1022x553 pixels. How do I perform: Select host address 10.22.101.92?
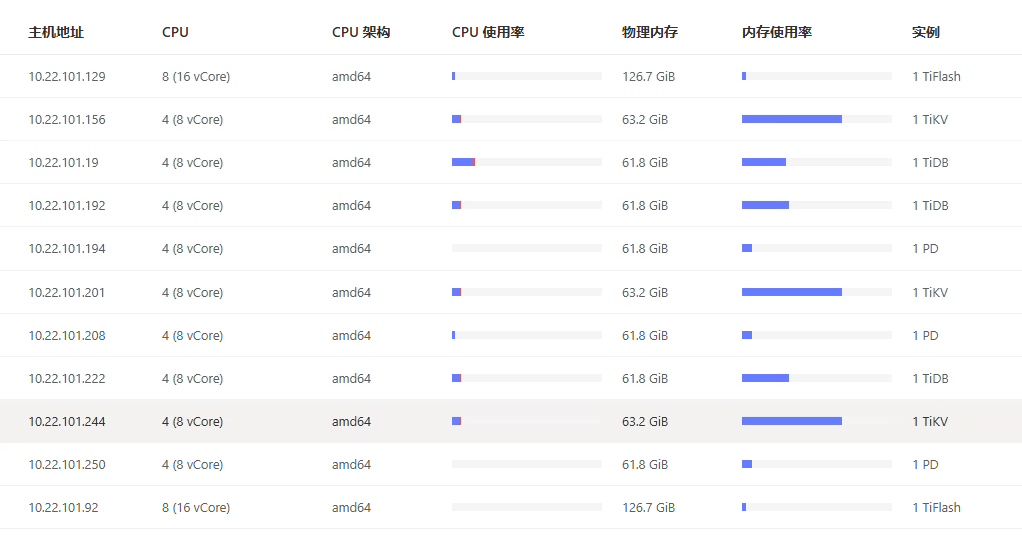(63, 507)
